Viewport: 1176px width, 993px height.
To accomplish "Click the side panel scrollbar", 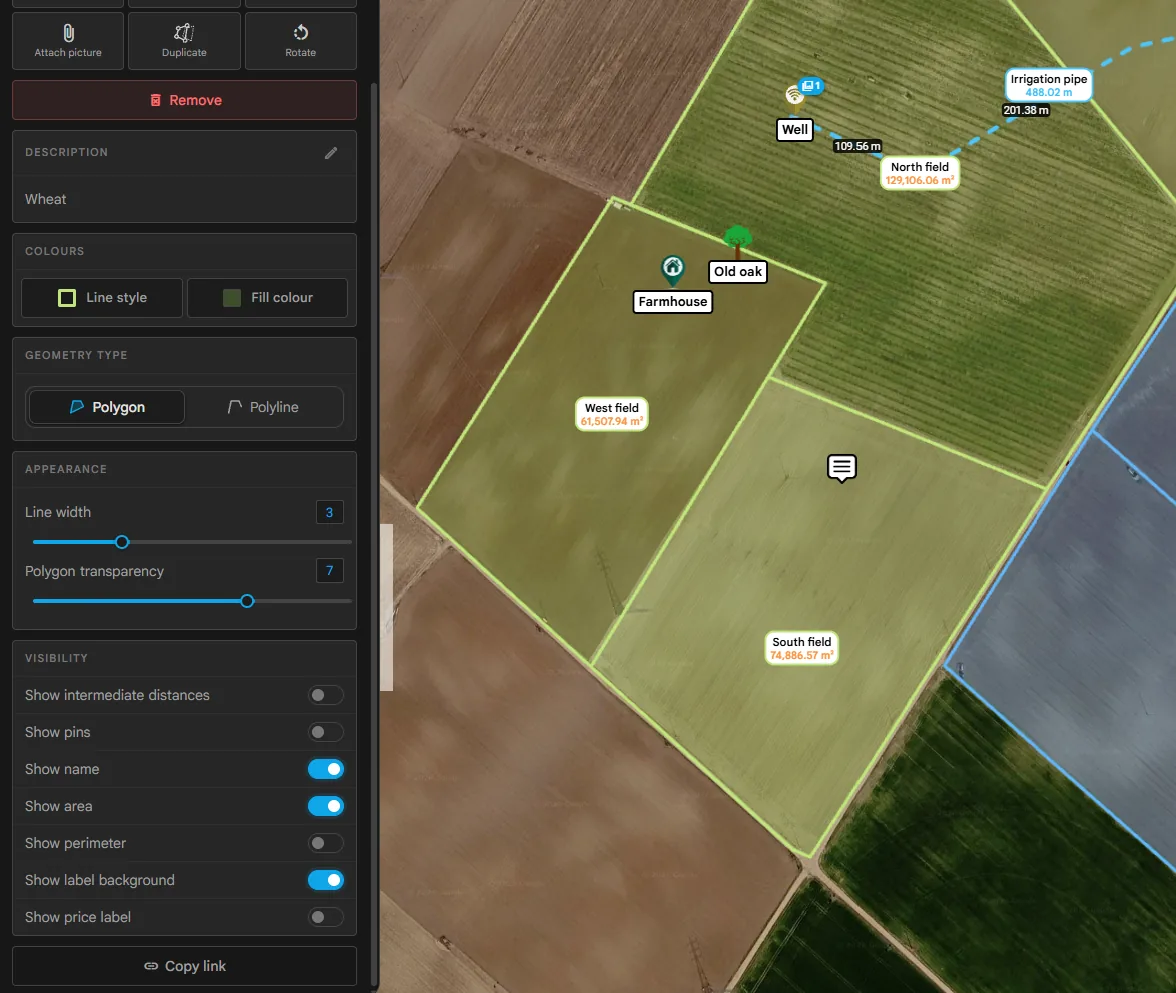I will (x=374, y=532).
